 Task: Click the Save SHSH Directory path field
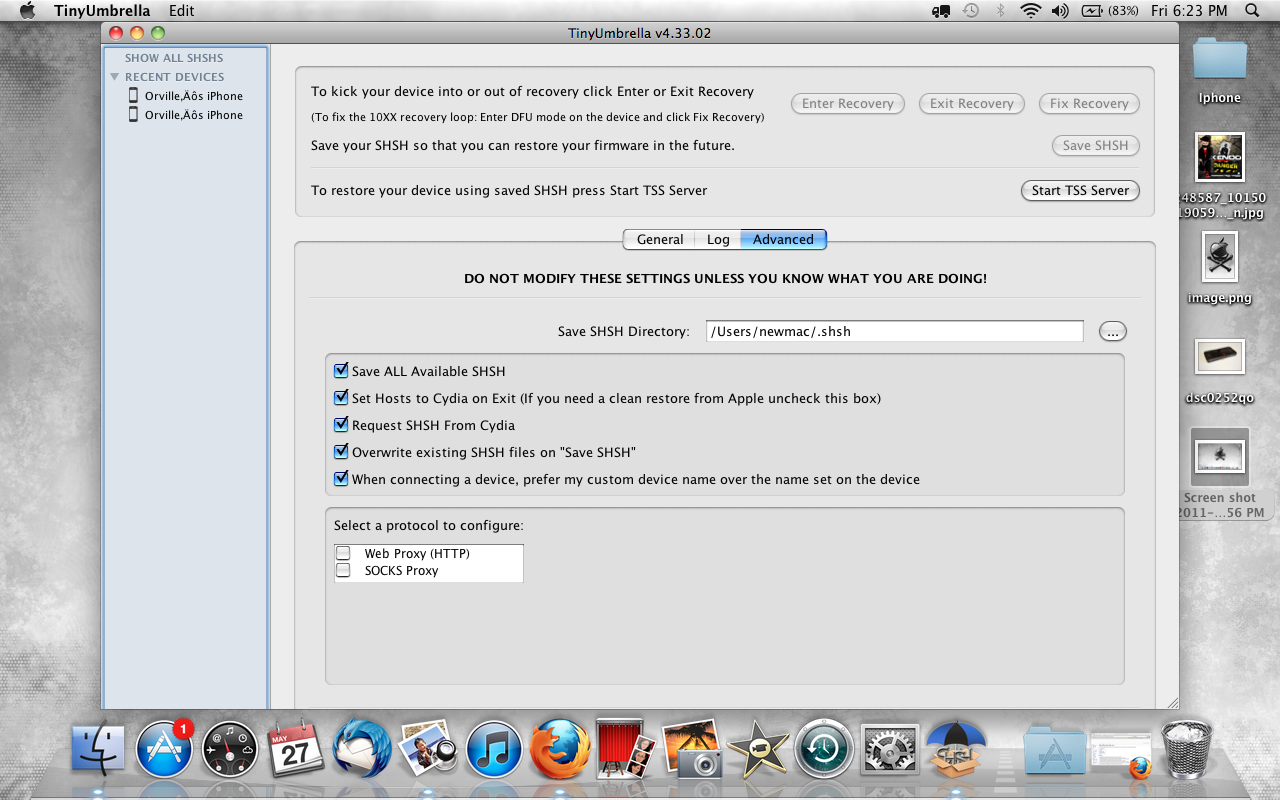[894, 331]
